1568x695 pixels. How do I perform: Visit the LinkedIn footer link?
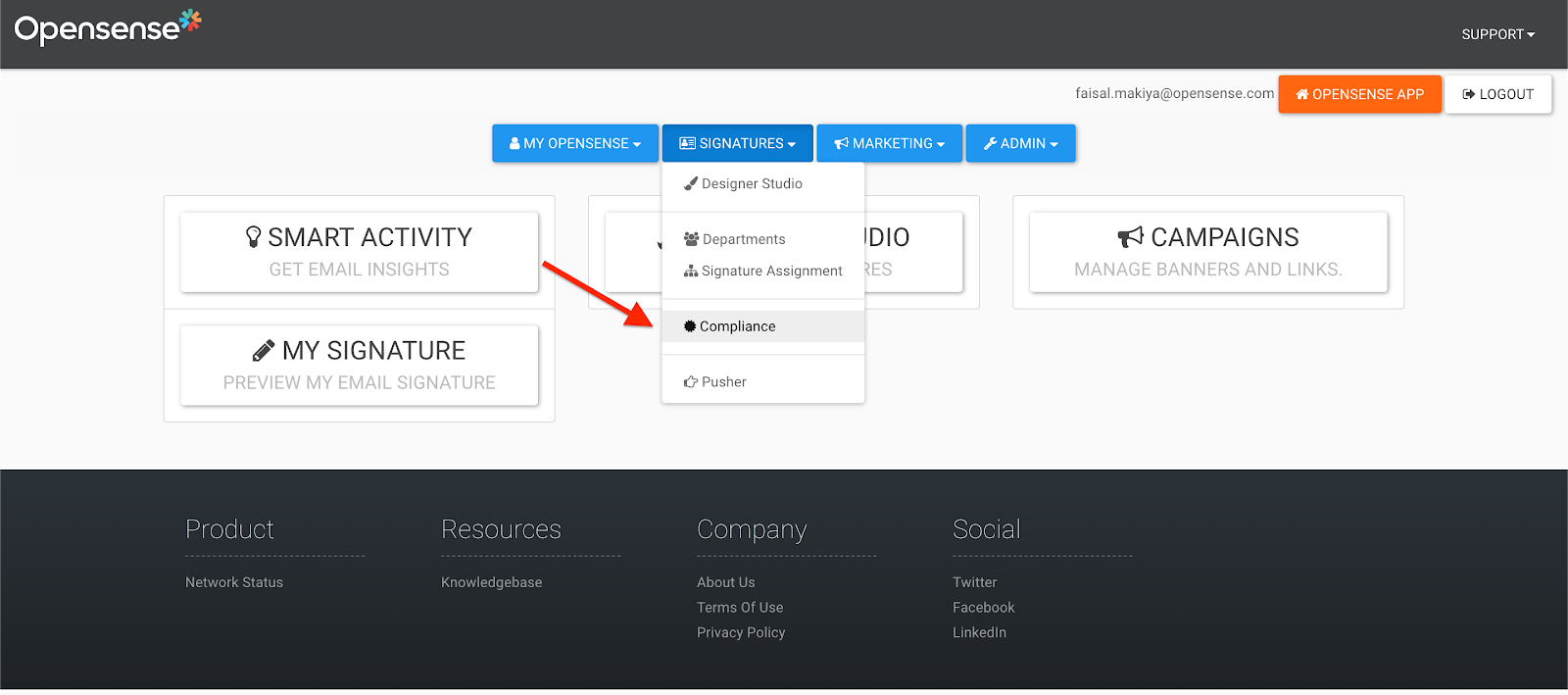979,632
